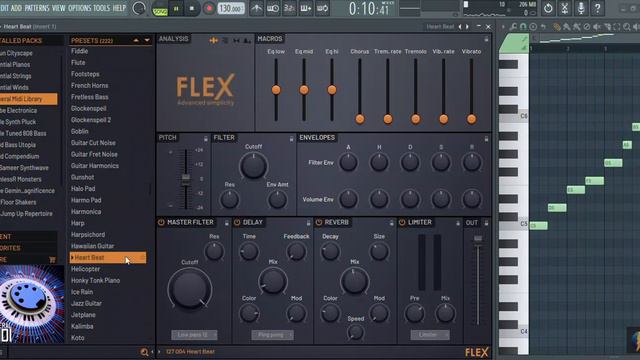Image resolution: width=640 pixels, height=360 pixels.
Task: Open the HELP menu
Action: tap(119, 8)
